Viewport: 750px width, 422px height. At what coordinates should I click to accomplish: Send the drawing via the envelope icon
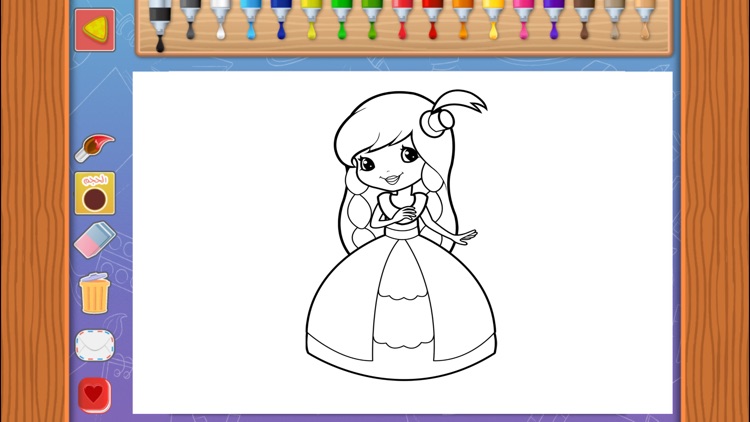pyautogui.click(x=95, y=345)
